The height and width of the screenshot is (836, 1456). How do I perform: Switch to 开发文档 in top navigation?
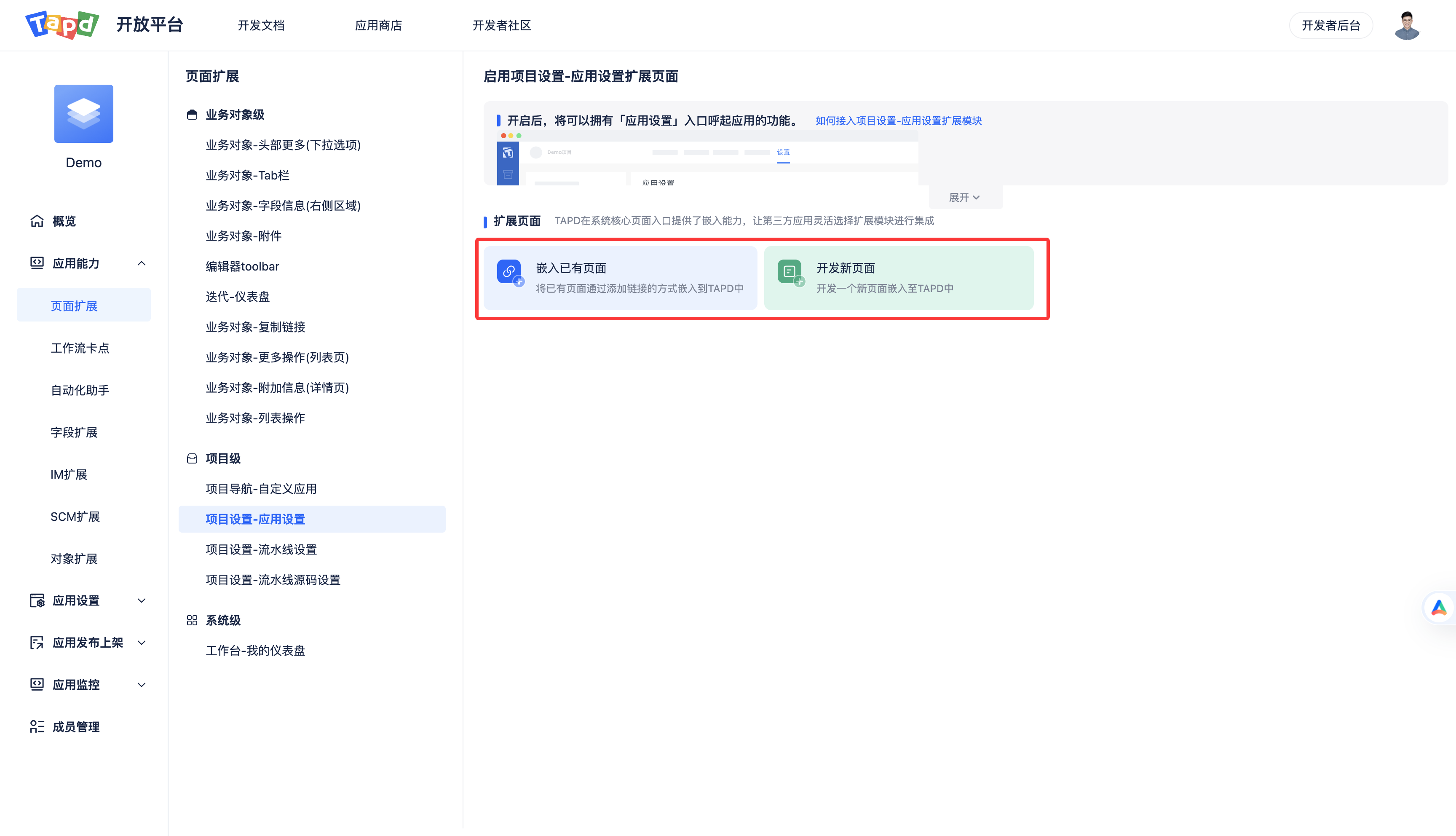click(261, 25)
